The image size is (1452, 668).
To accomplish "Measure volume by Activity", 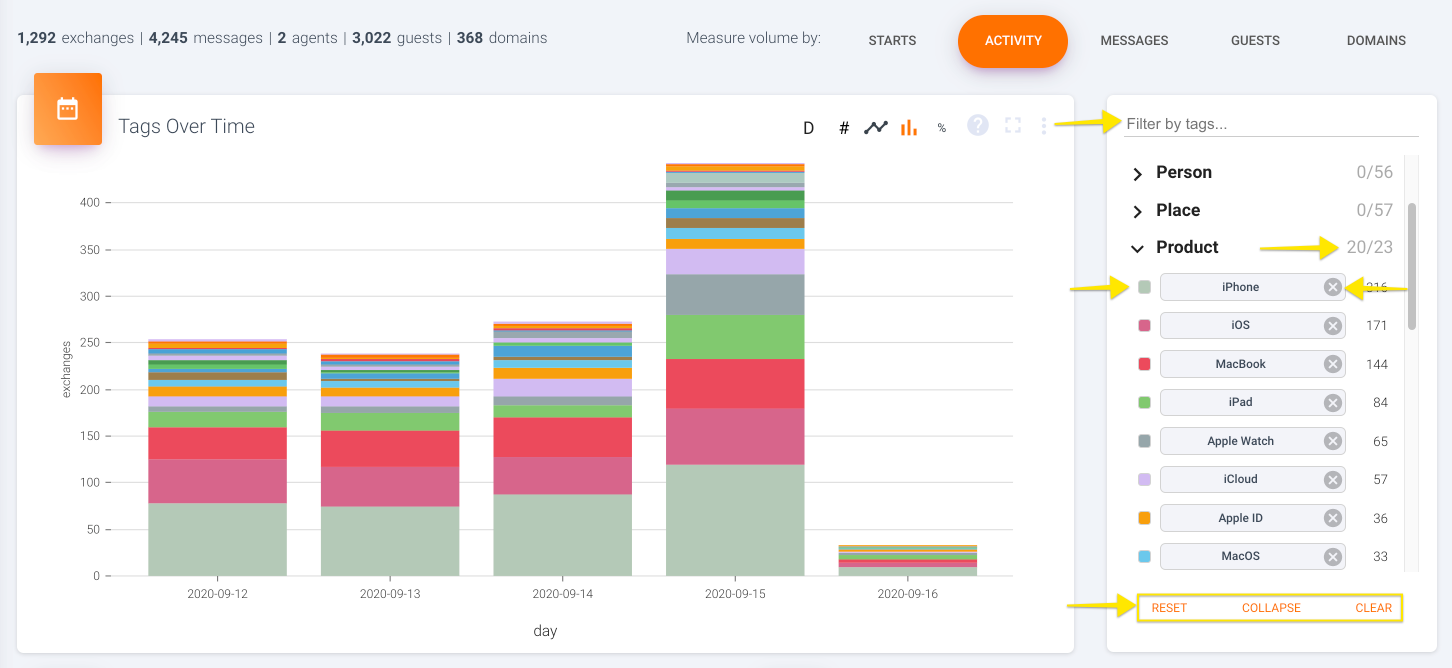I will coord(1013,41).
